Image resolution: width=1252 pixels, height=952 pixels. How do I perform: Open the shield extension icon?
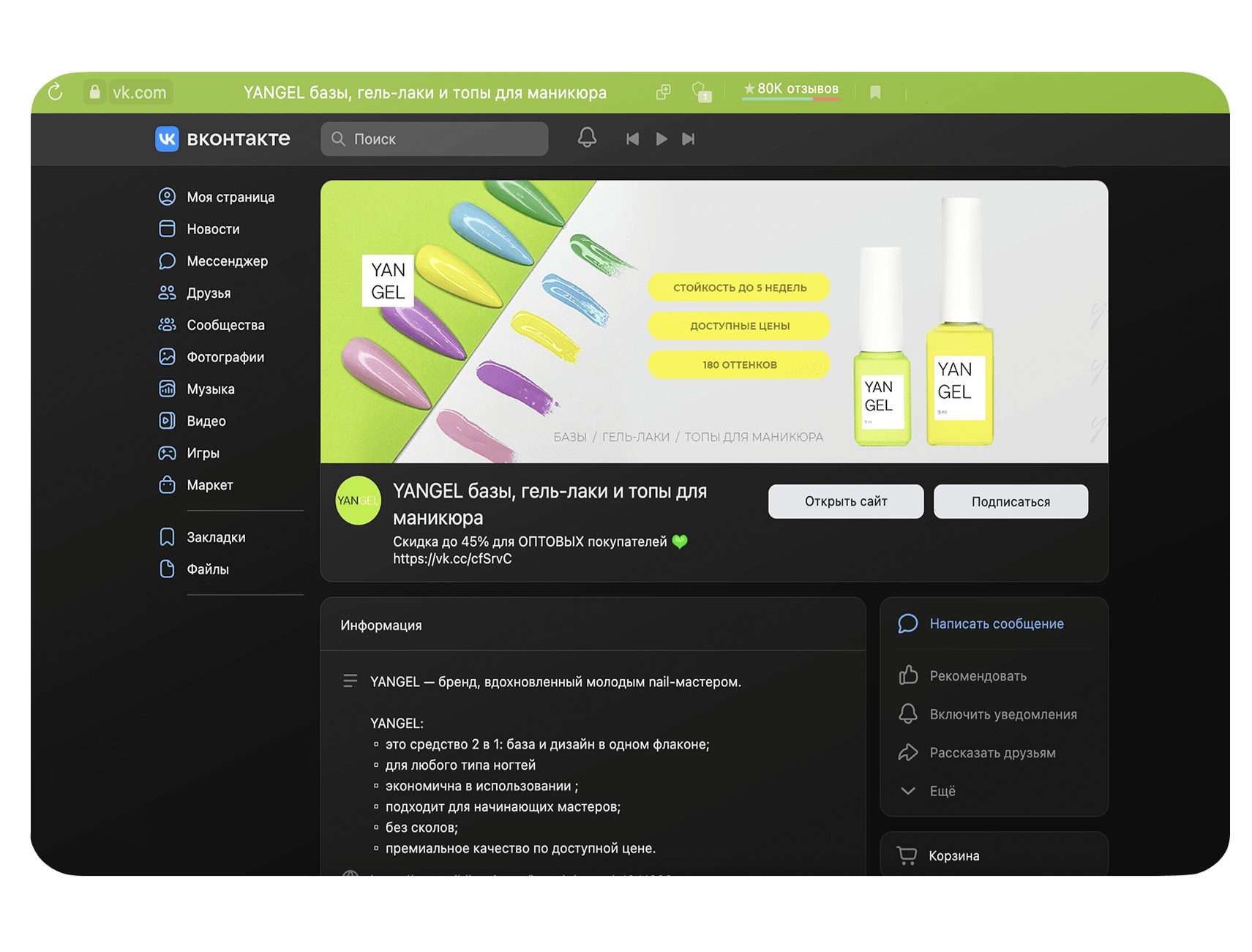pyautogui.click(x=701, y=92)
